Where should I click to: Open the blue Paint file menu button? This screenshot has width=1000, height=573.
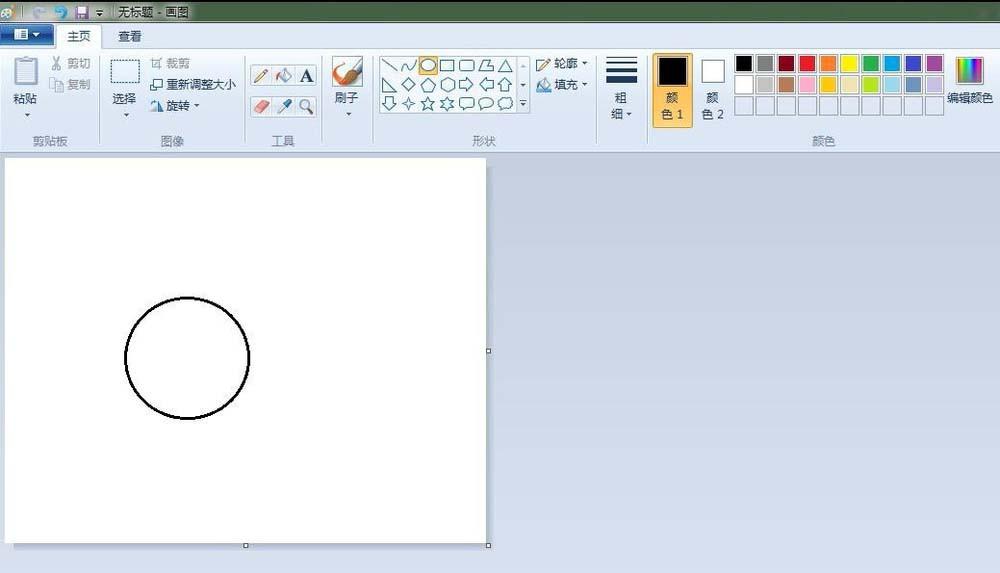(x=27, y=35)
